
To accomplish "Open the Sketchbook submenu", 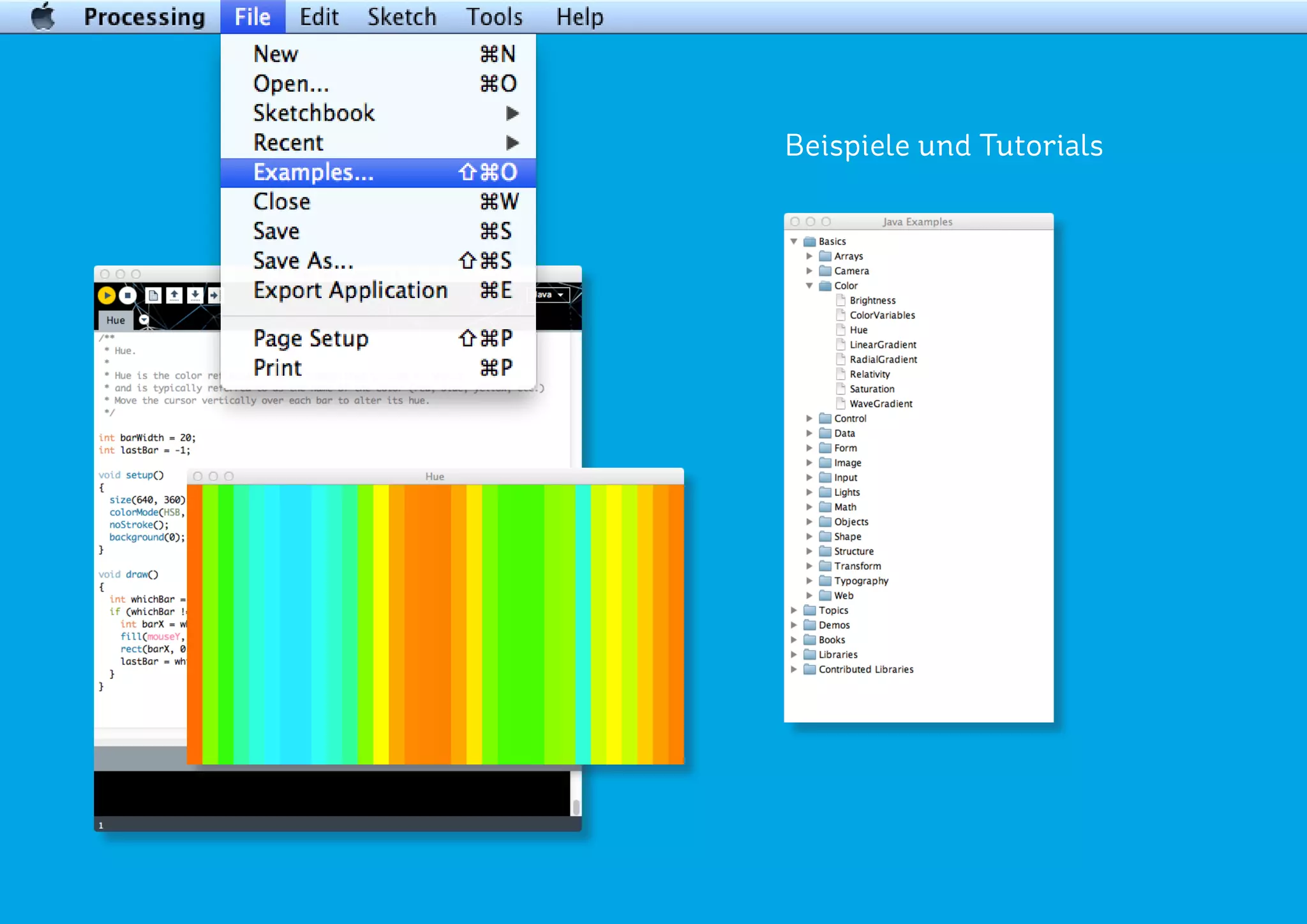I will click(378, 113).
